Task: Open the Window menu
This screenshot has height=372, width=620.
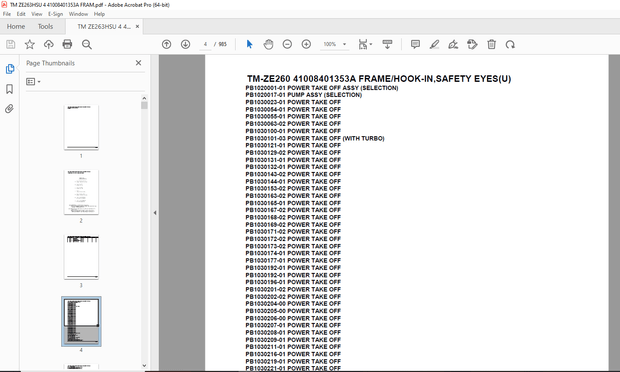Action: point(78,14)
